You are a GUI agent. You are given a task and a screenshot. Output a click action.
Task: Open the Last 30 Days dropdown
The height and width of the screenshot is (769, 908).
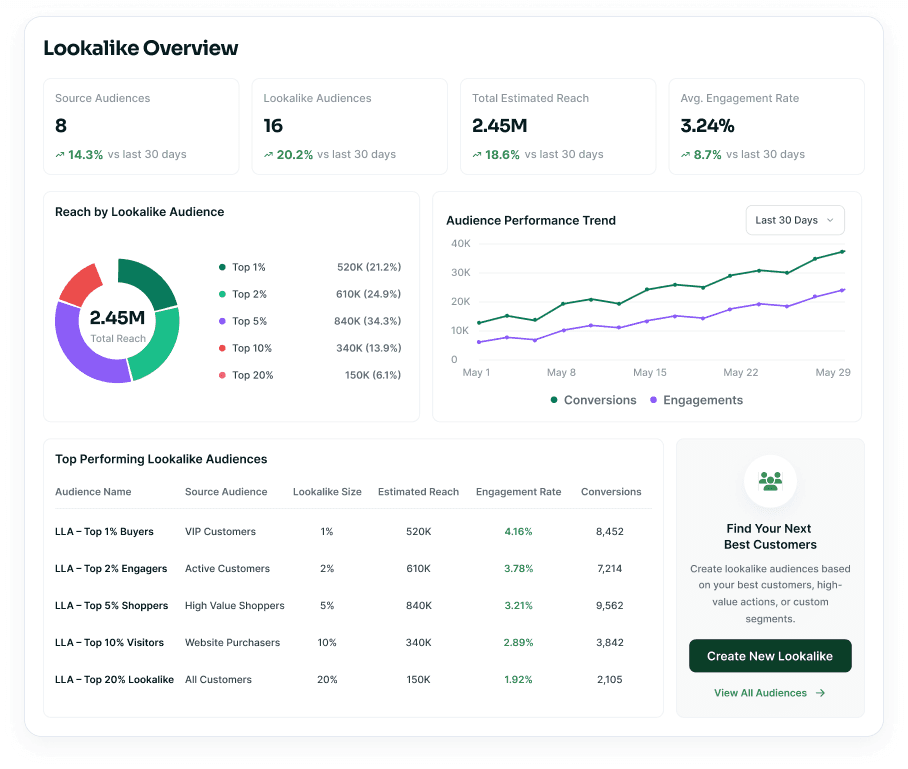coord(795,220)
